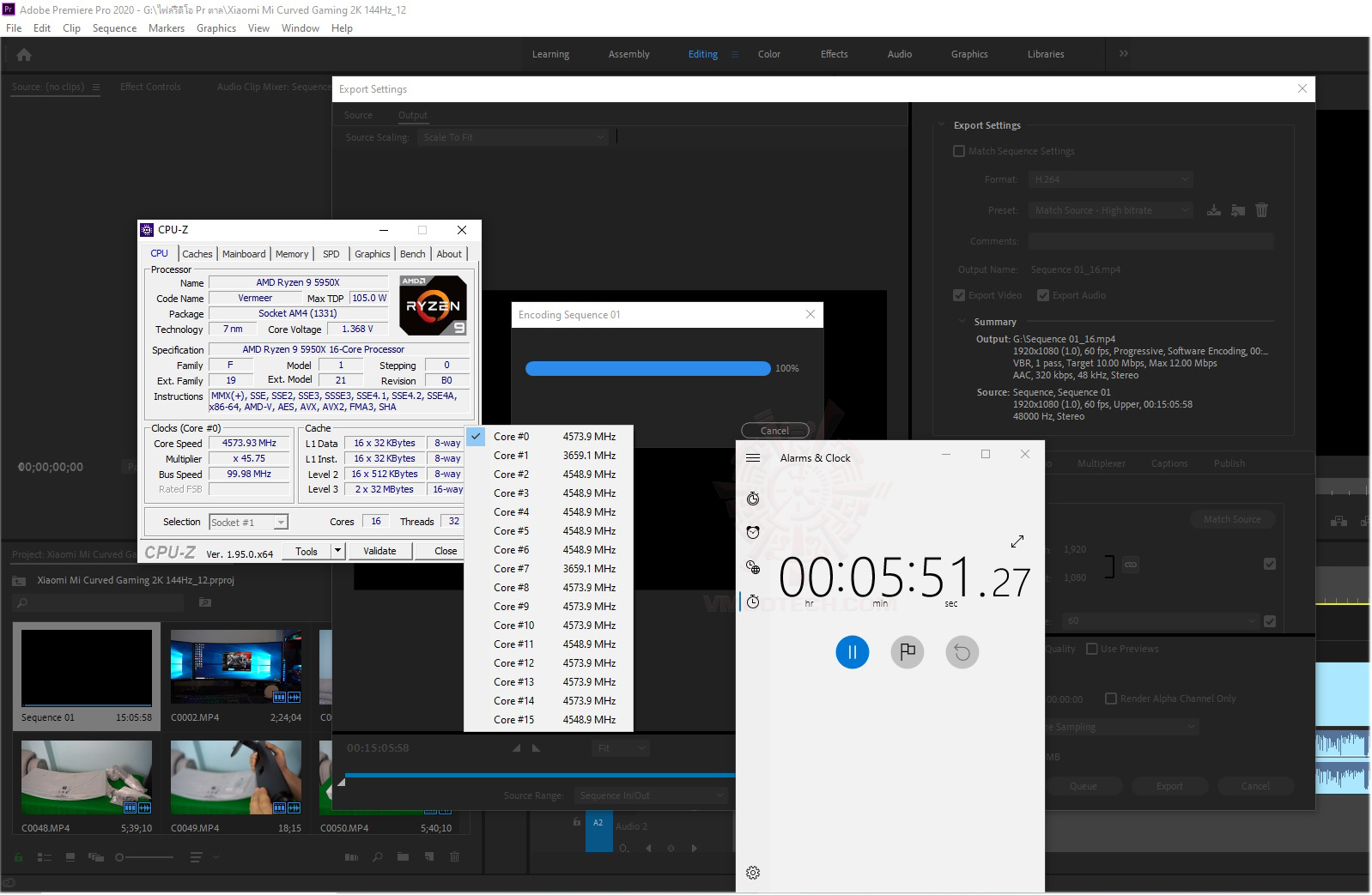This screenshot has height=895, width=1372.
Task: Open the workspace overflow chevron menu
Action: click(1124, 54)
